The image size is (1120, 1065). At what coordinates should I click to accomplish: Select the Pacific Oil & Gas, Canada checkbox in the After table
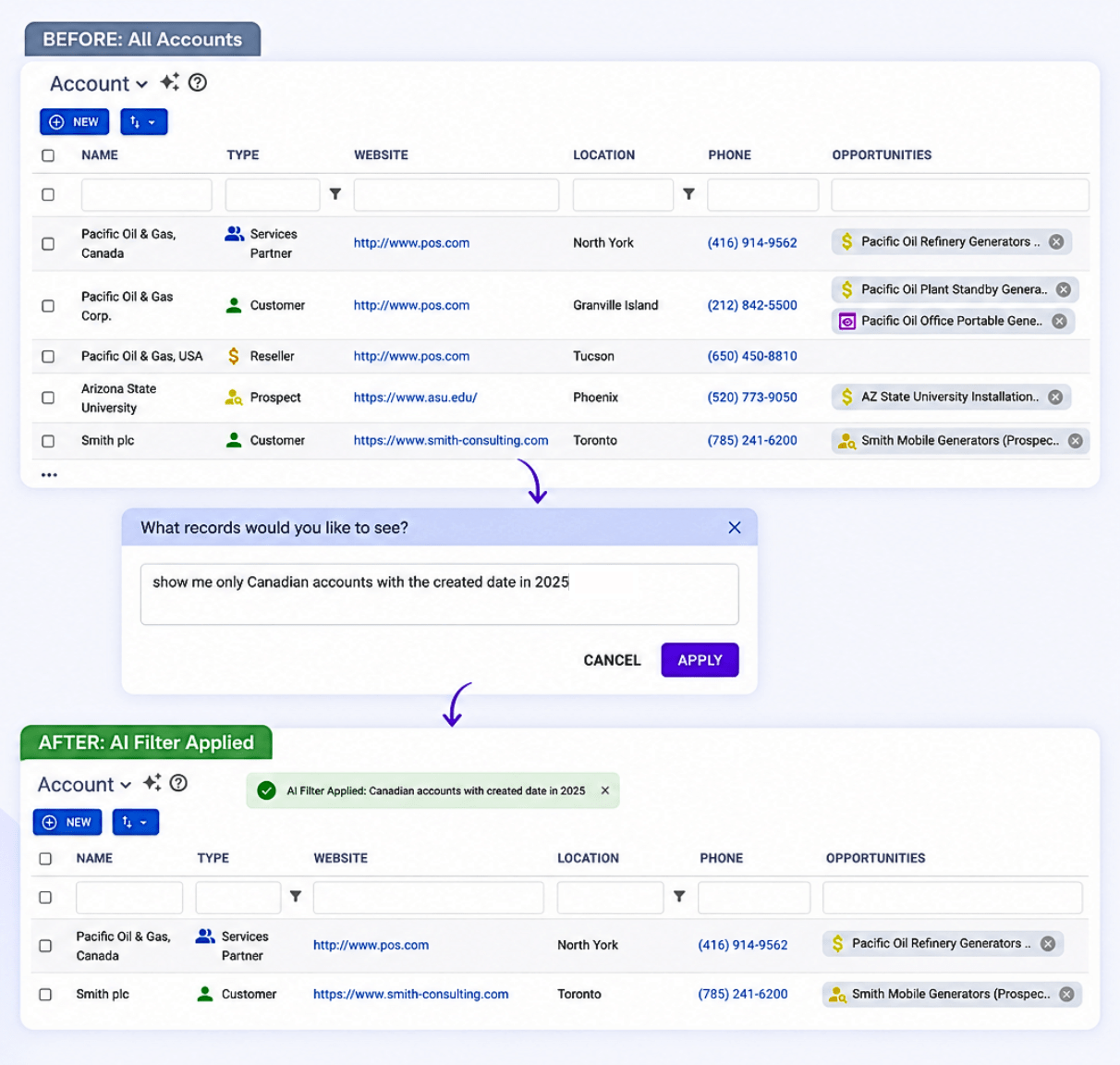[x=45, y=945]
